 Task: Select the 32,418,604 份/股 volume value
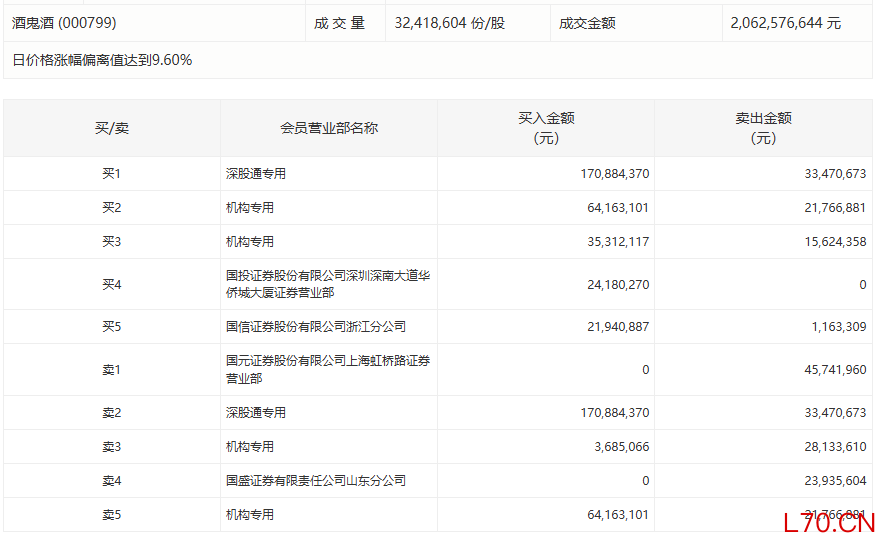450,22
